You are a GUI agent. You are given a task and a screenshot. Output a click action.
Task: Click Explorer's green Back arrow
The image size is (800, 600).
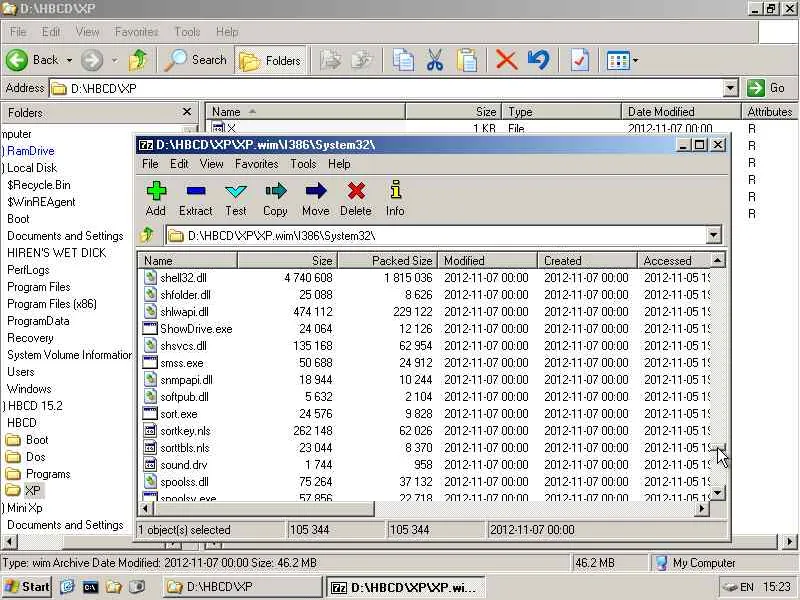coord(17,60)
